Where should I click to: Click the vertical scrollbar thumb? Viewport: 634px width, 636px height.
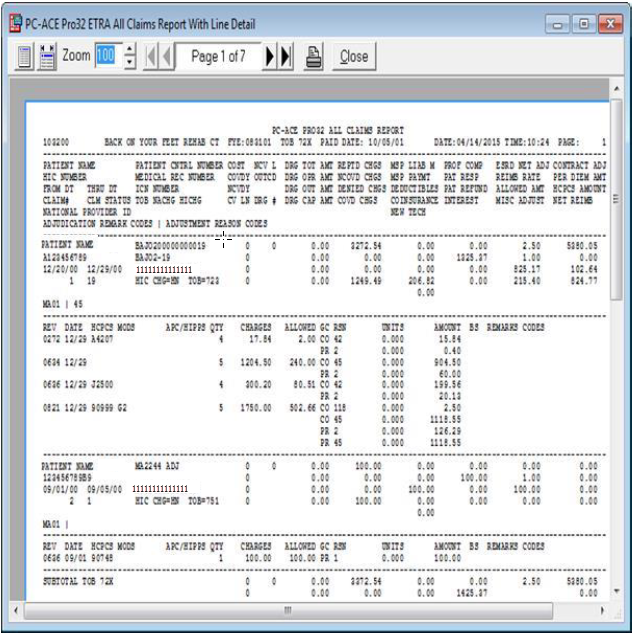[616, 200]
